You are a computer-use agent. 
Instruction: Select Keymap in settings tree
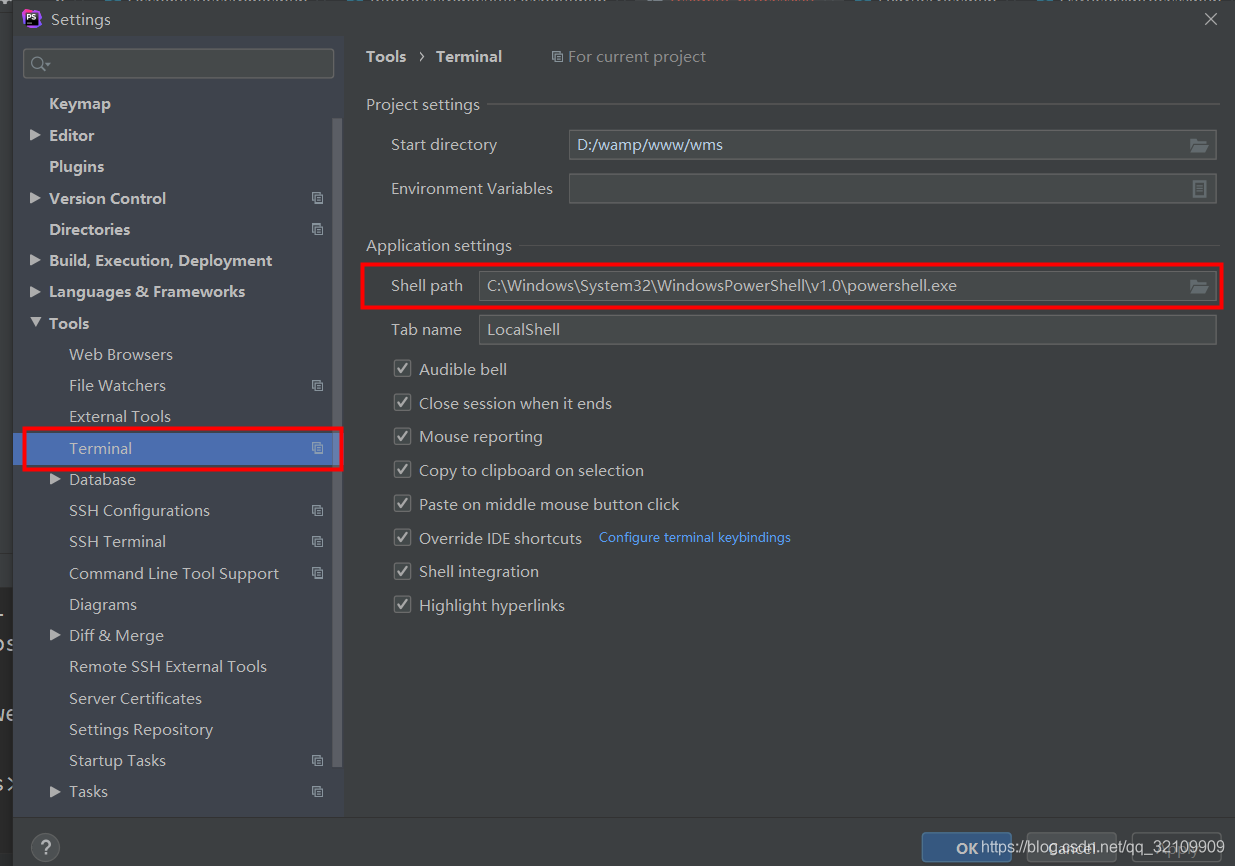pos(80,104)
